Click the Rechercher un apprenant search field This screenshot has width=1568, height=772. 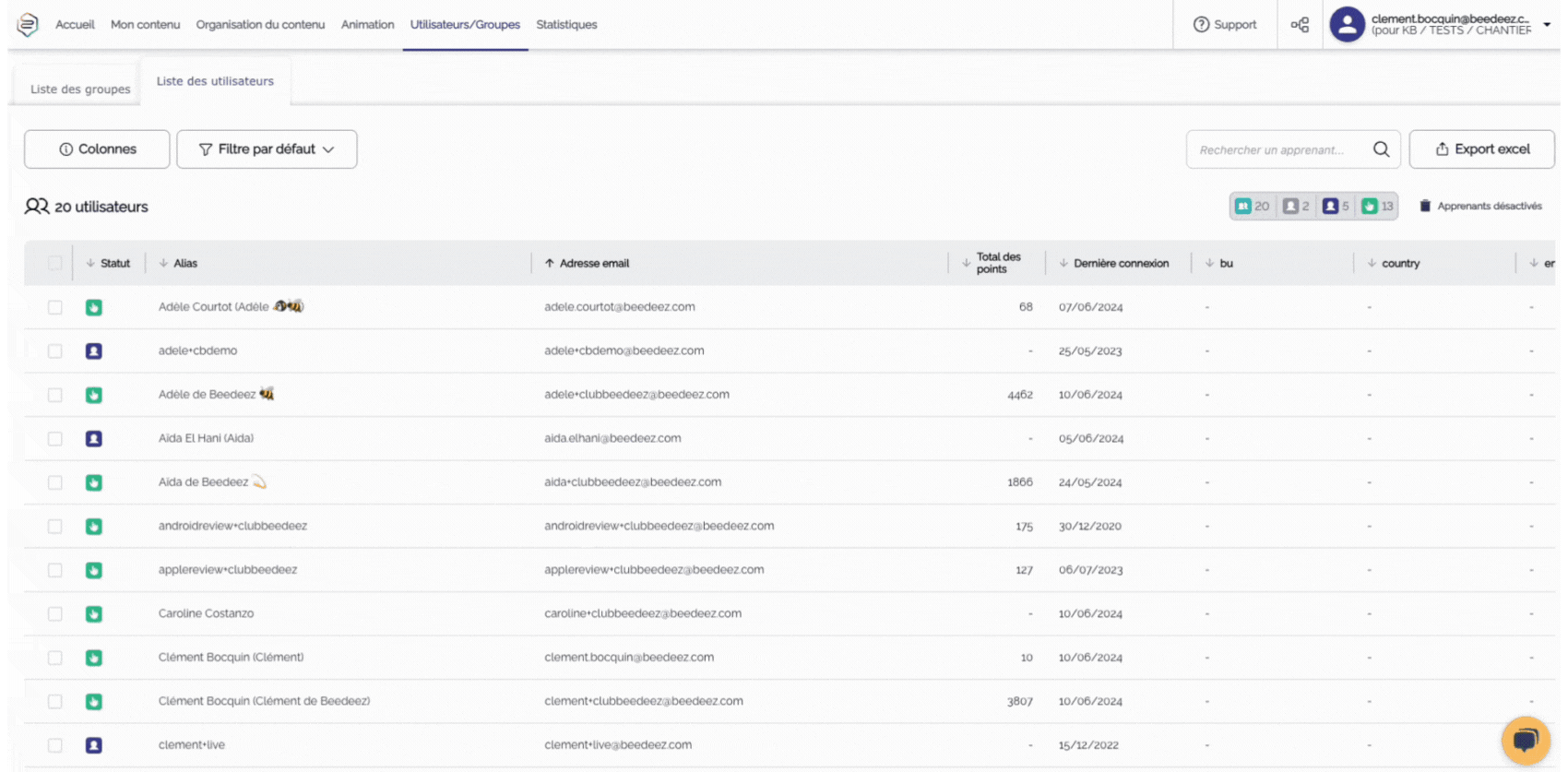pyautogui.click(x=1277, y=149)
